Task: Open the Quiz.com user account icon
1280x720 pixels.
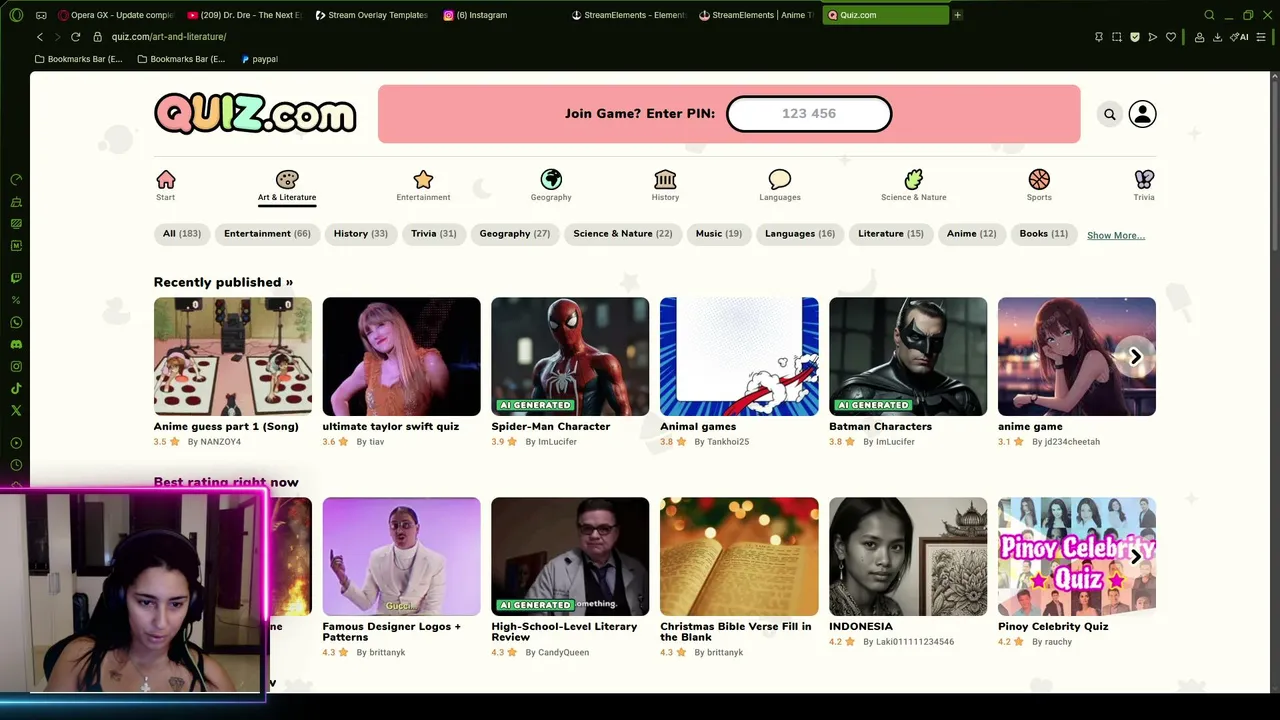Action: [1142, 114]
